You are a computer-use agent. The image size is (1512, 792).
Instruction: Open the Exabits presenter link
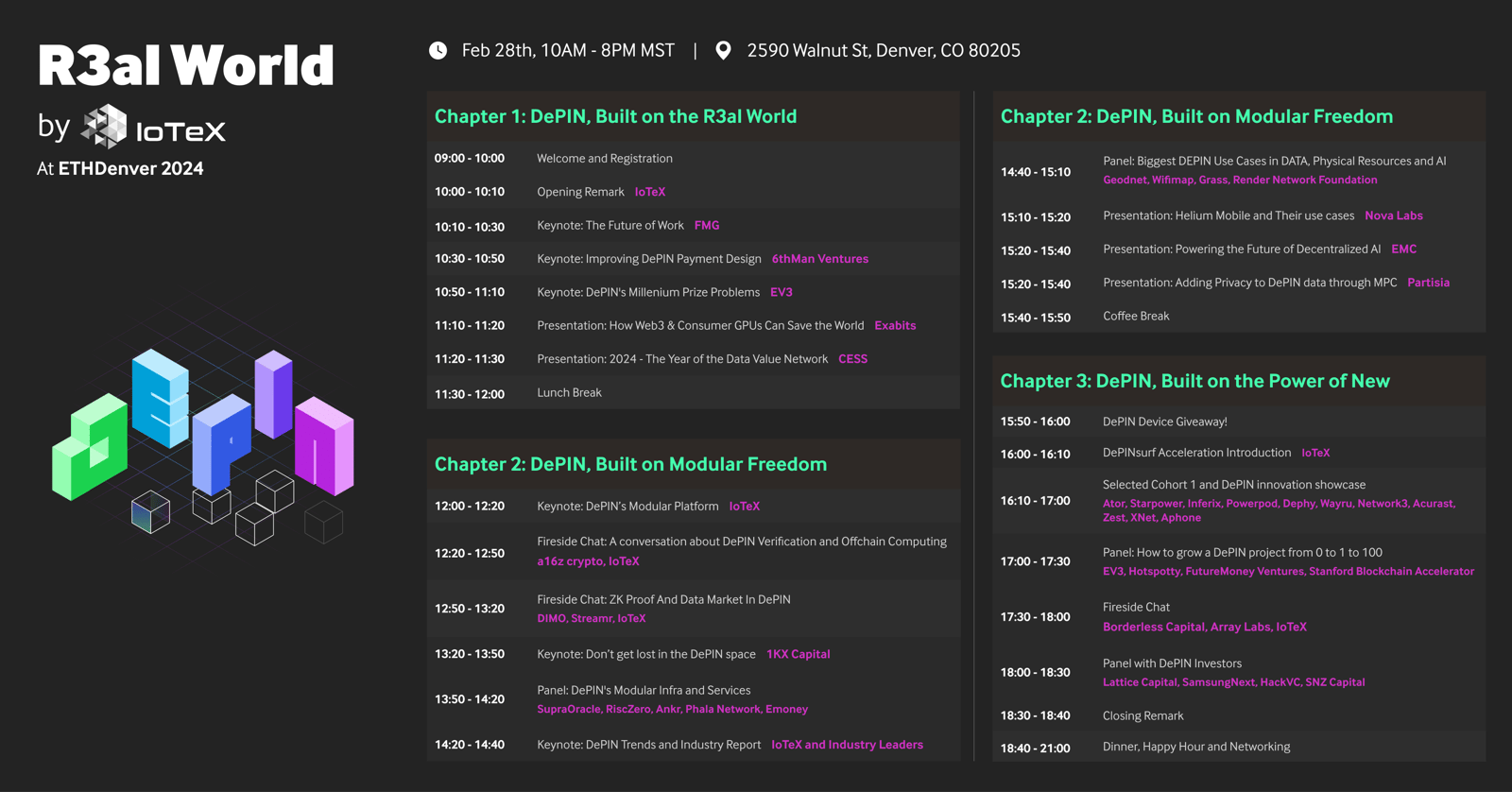895,326
